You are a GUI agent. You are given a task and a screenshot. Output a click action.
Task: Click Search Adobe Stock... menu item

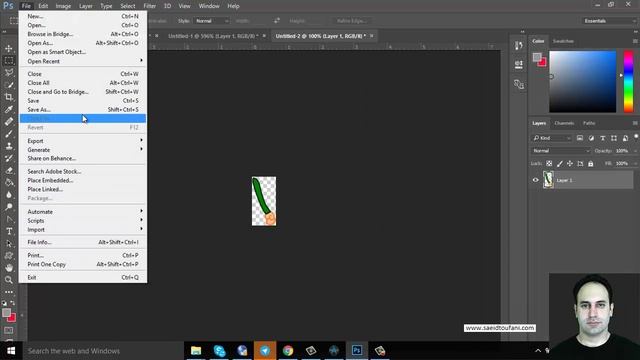point(82,171)
